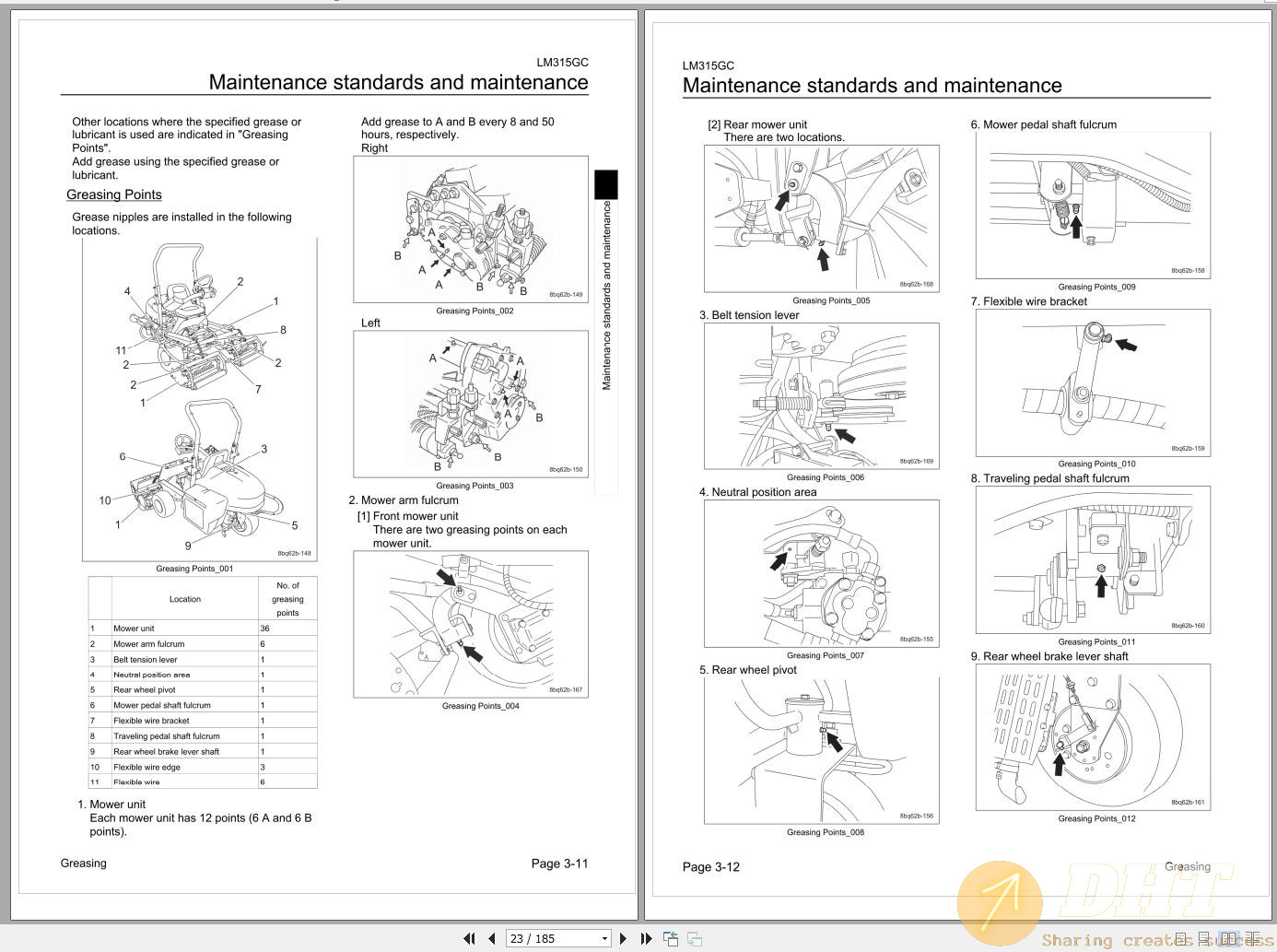Image resolution: width=1277 pixels, height=952 pixels.
Task: Toggle two-page continuous scrolling layout
Action: (x=1252, y=938)
